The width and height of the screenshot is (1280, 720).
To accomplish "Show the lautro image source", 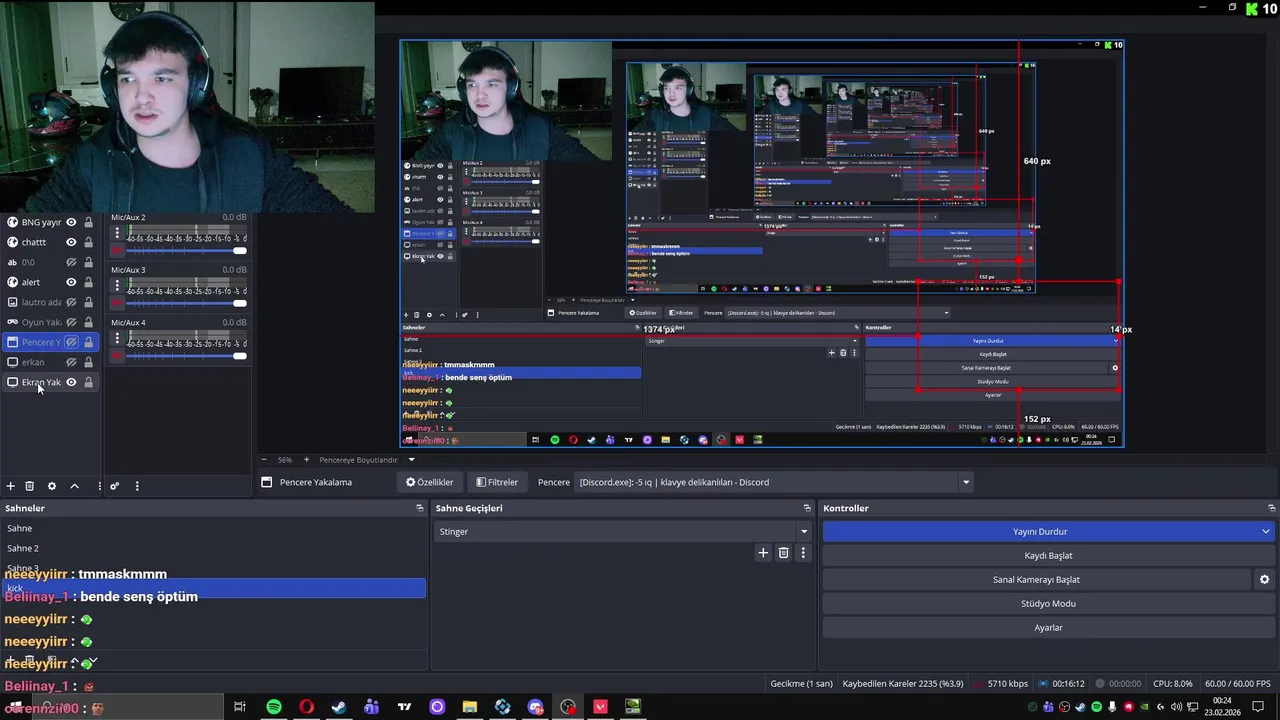I will pos(71,302).
